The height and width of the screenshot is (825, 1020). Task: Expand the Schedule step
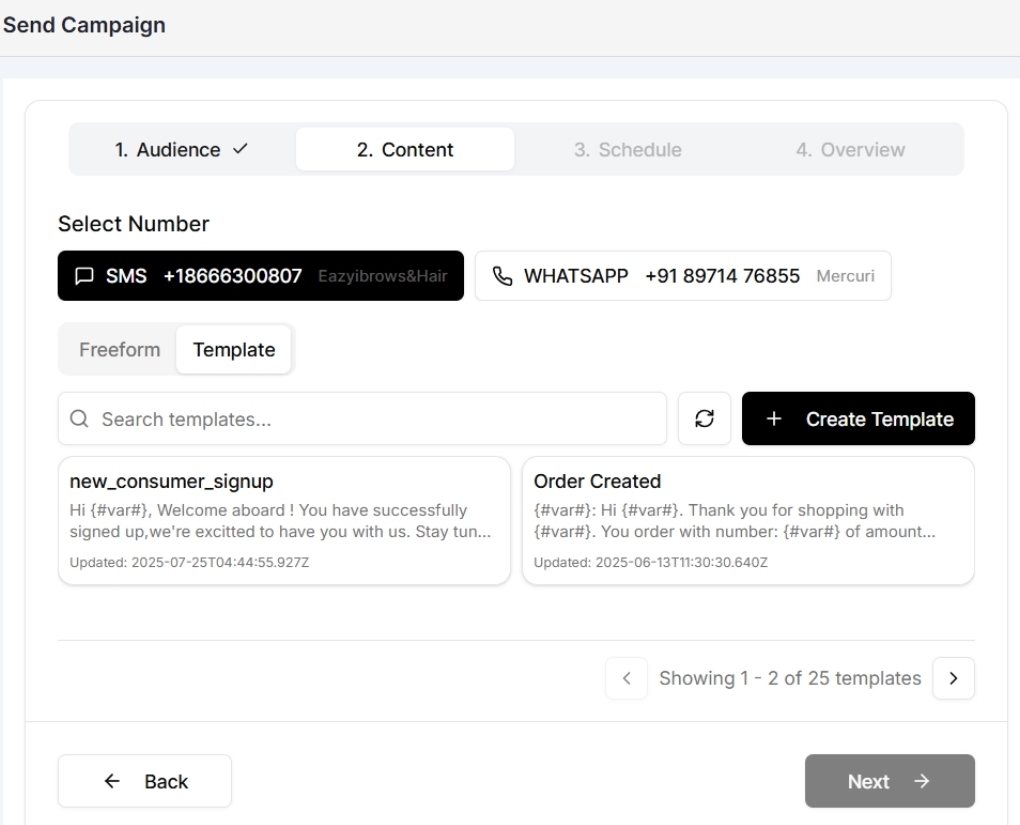pyautogui.click(x=627, y=149)
